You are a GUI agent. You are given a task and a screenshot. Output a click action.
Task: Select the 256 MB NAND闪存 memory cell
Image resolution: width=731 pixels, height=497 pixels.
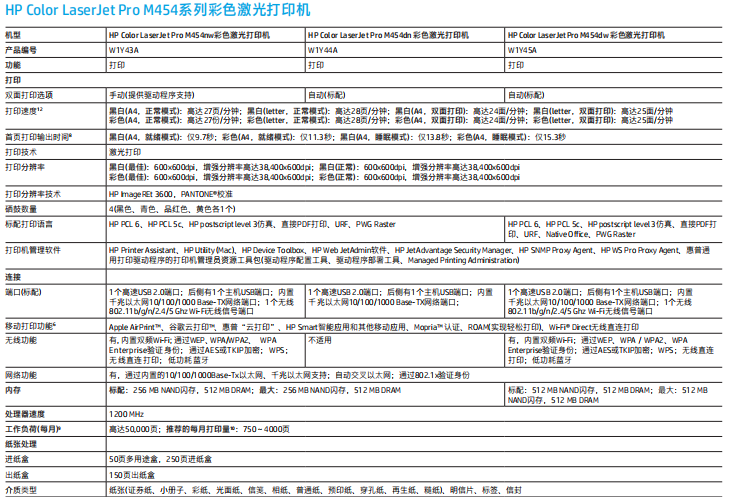pyautogui.click(x=255, y=390)
